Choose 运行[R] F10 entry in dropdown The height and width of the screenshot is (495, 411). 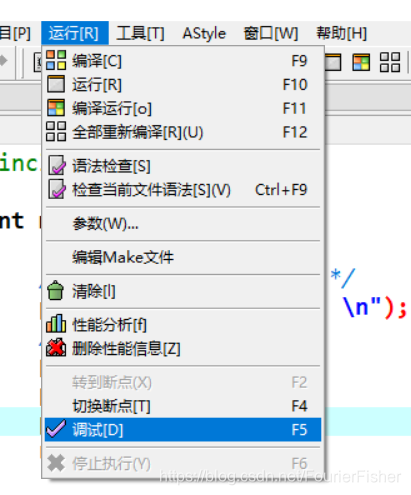click(183, 84)
